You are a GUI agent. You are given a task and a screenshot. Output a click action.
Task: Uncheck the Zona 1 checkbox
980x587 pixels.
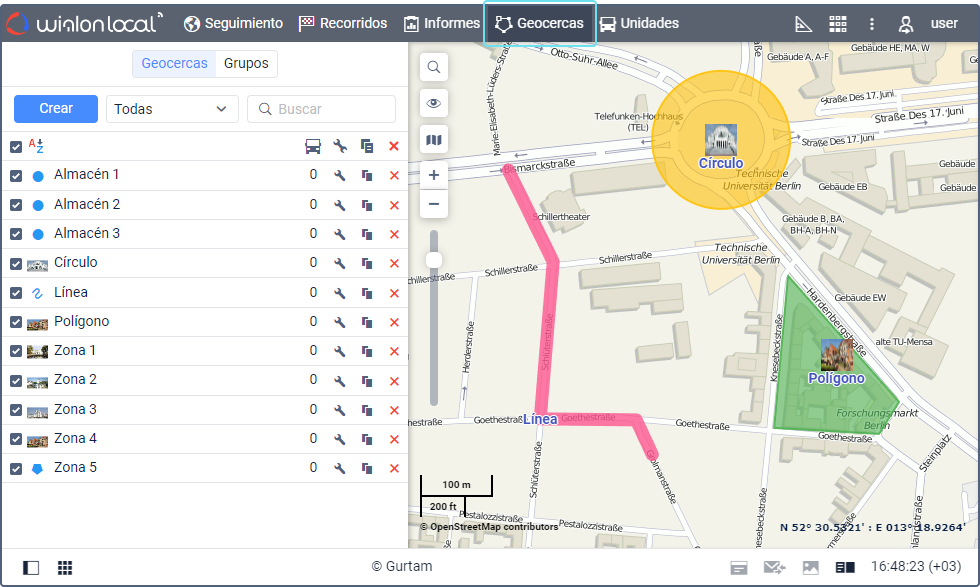16,351
